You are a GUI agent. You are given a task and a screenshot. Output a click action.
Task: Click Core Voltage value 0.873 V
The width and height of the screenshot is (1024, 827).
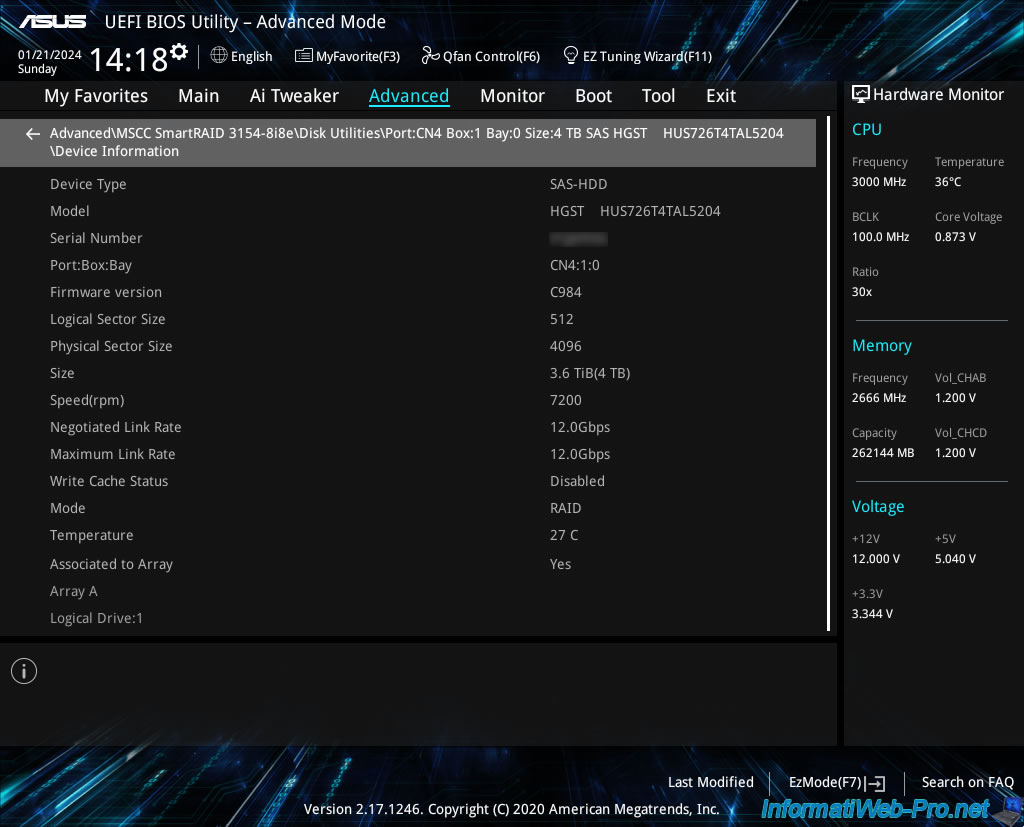coord(955,236)
